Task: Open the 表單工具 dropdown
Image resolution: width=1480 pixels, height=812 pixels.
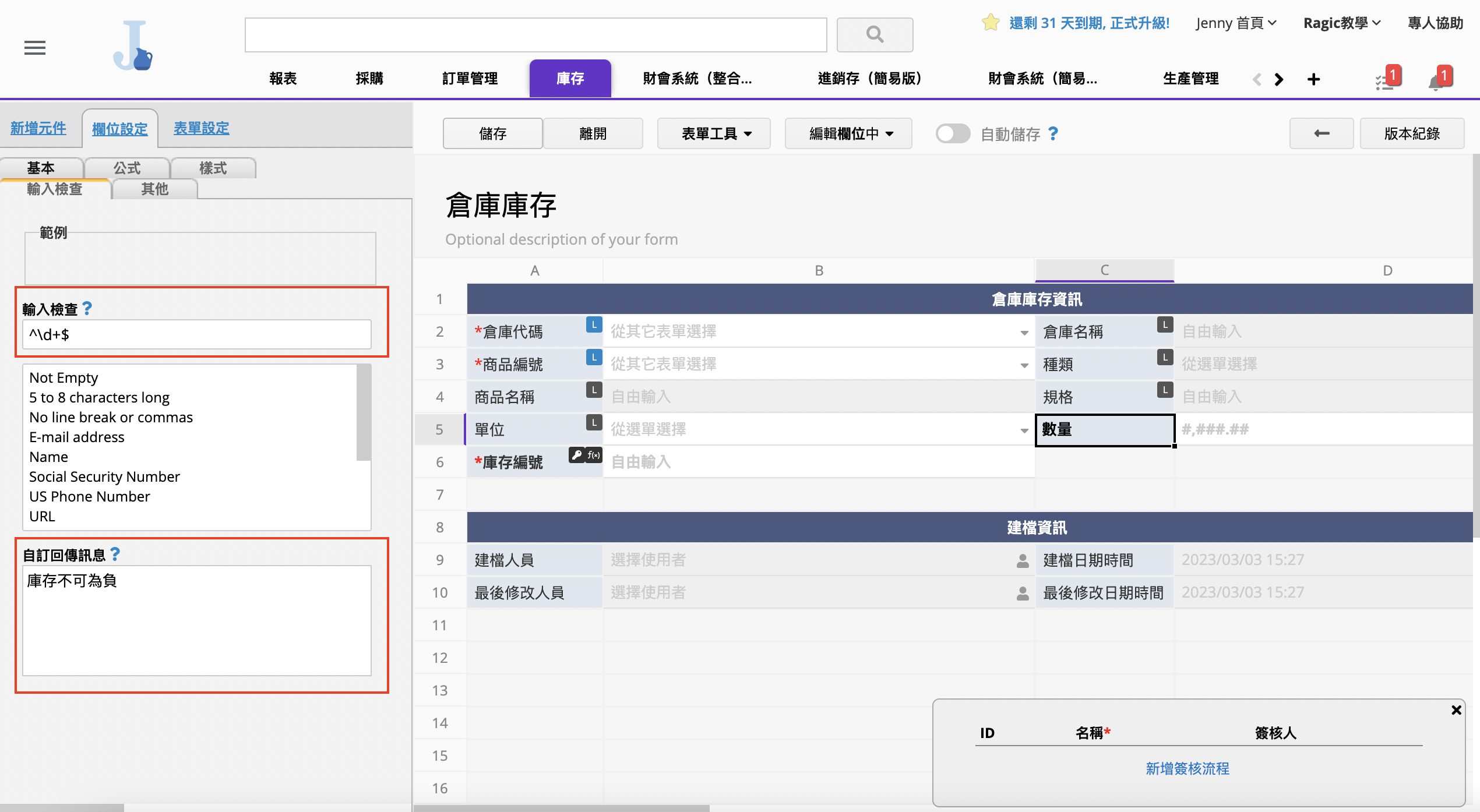Action: (x=714, y=133)
